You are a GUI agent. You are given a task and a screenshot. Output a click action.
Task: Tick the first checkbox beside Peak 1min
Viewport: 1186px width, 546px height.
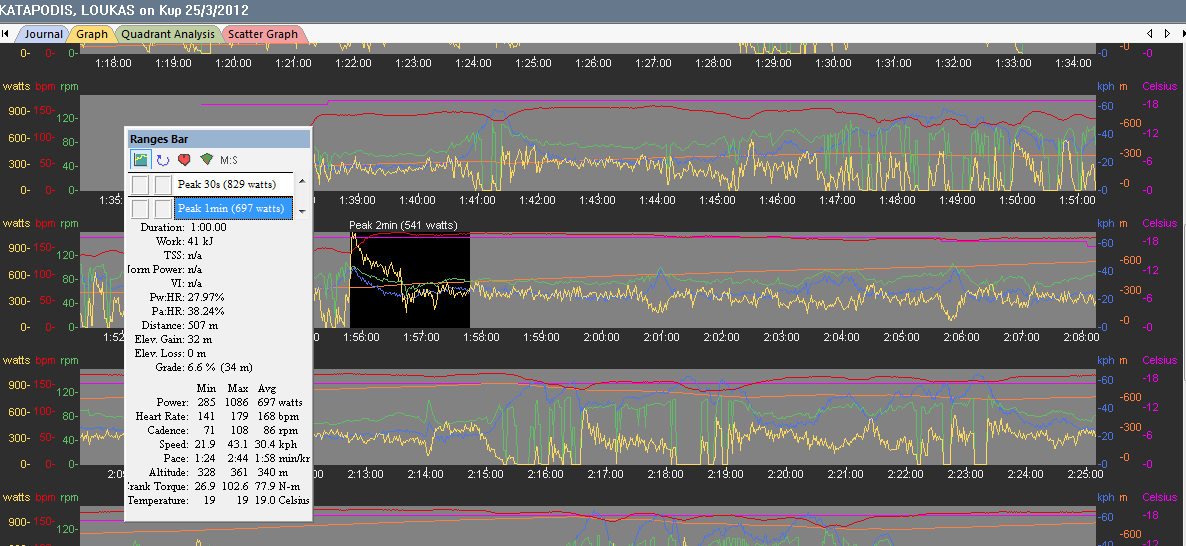(x=141, y=208)
